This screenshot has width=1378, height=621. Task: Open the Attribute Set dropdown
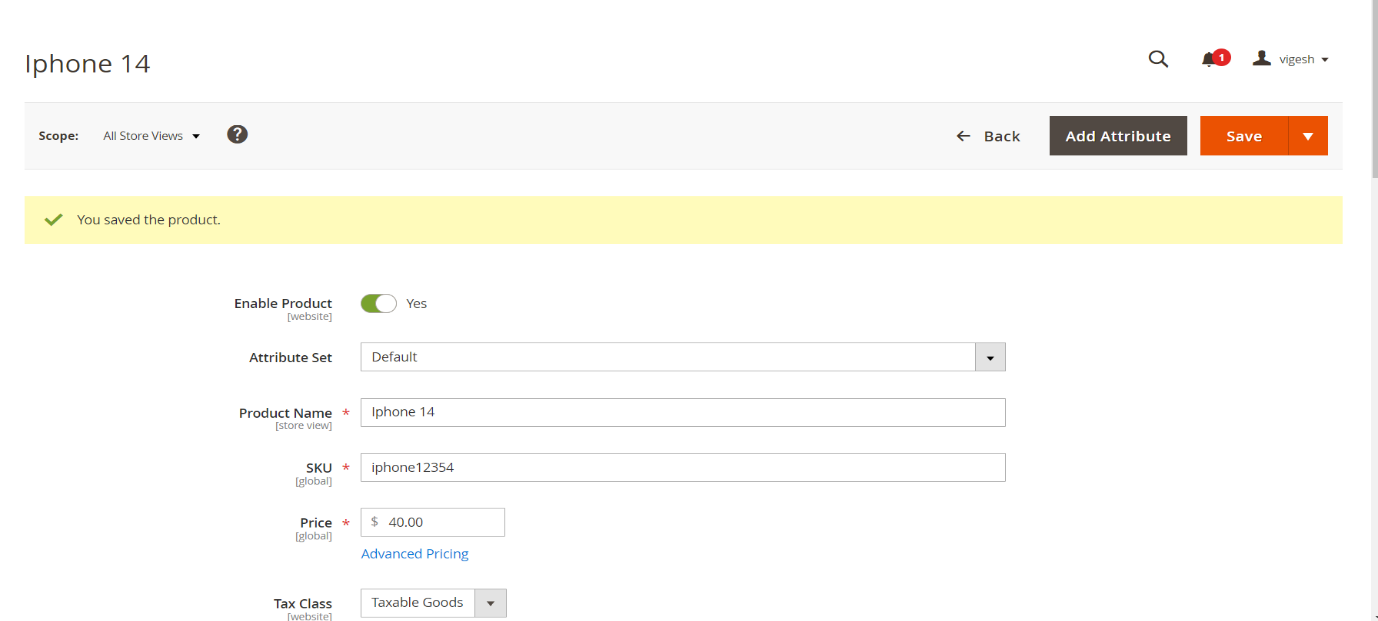pyautogui.click(x=683, y=357)
